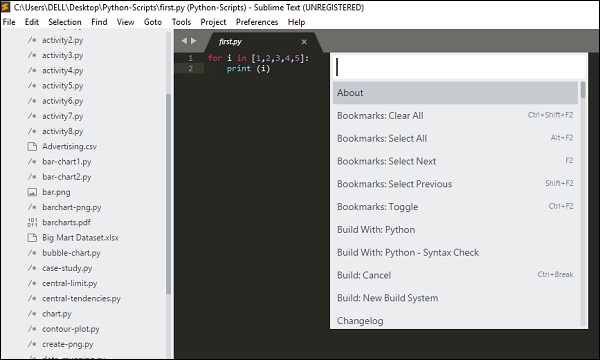The image size is (600, 360).
Task: Choose Build With: Python
Action: click(x=455, y=230)
